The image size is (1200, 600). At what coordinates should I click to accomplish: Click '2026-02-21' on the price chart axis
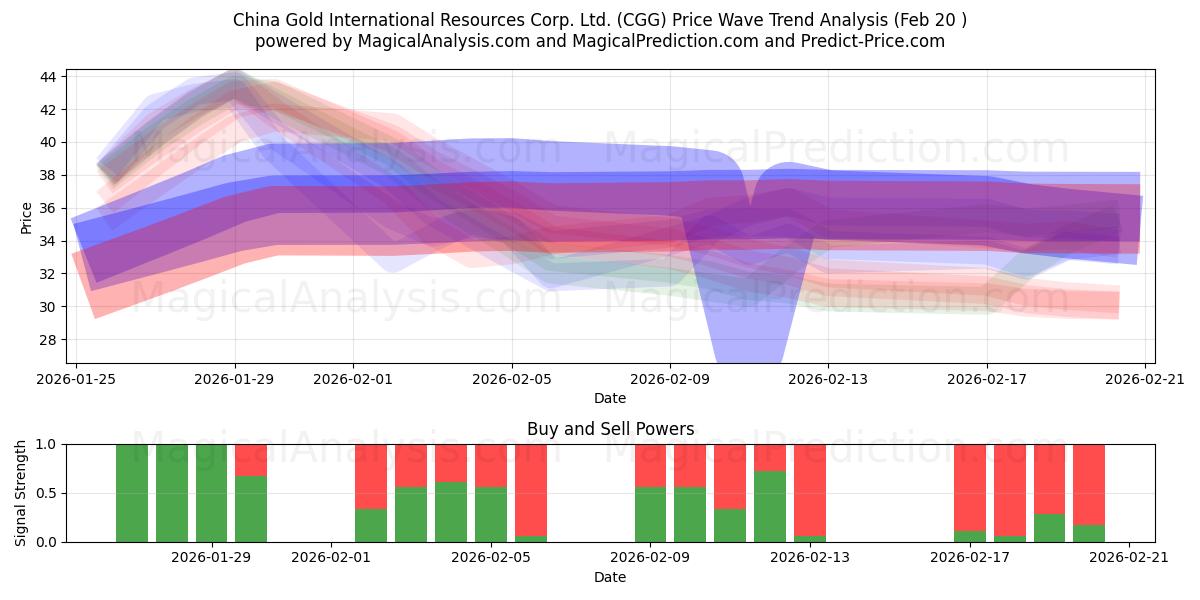1145,378
